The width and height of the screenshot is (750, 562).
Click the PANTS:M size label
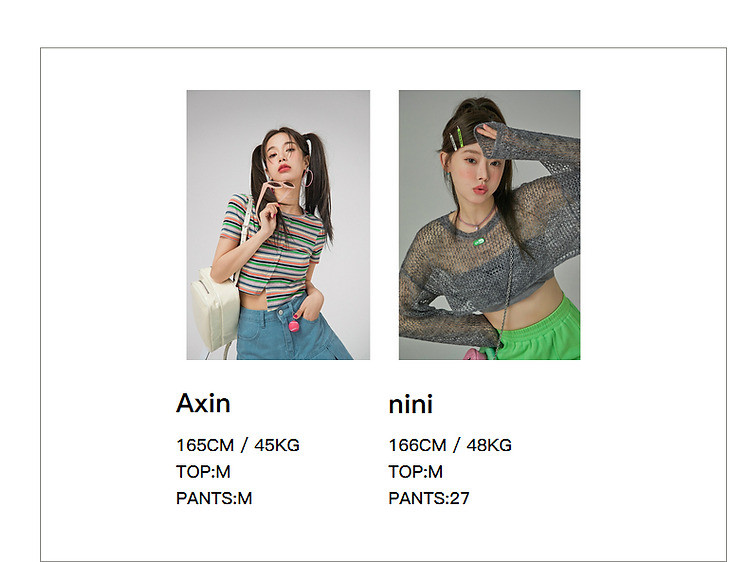click(x=214, y=498)
